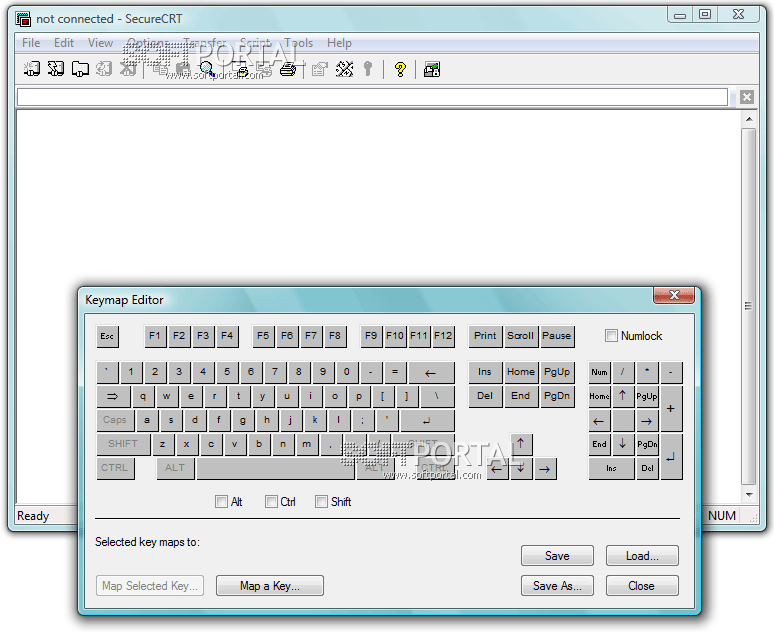Click the Keymap Editor toolbar icon
Image resolution: width=774 pixels, height=632 pixels.
click(344, 69)
